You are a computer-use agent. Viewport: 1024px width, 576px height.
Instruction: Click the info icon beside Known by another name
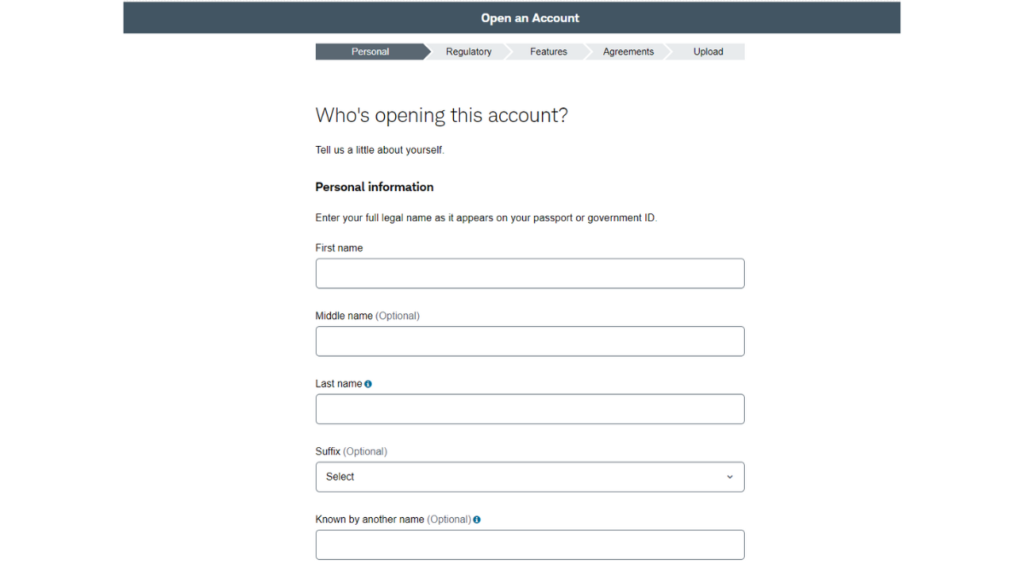point(477,520)
